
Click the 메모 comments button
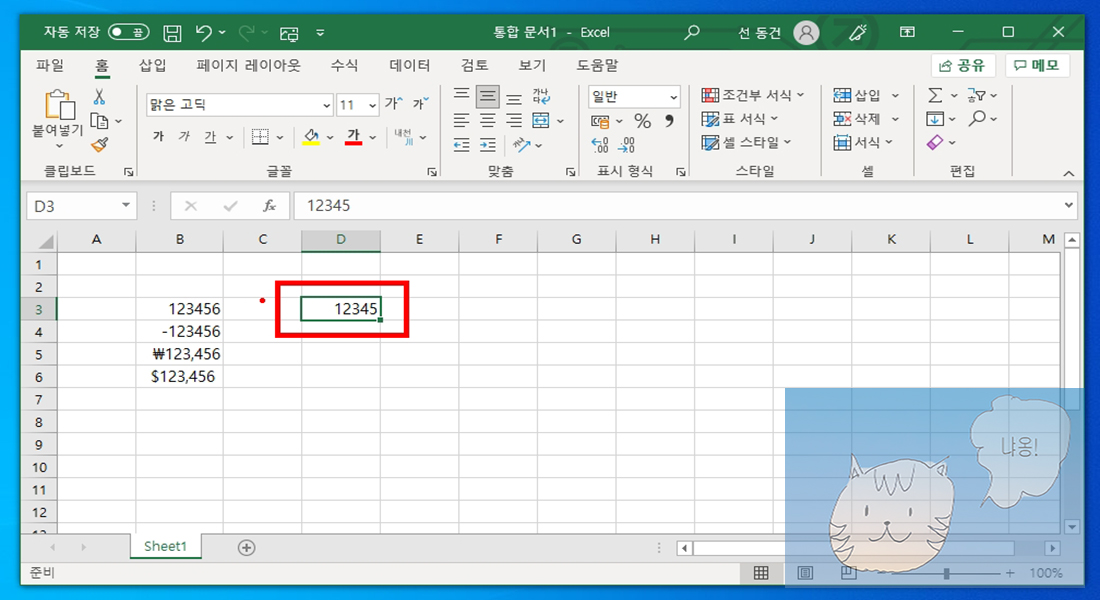click(1037, 65)
